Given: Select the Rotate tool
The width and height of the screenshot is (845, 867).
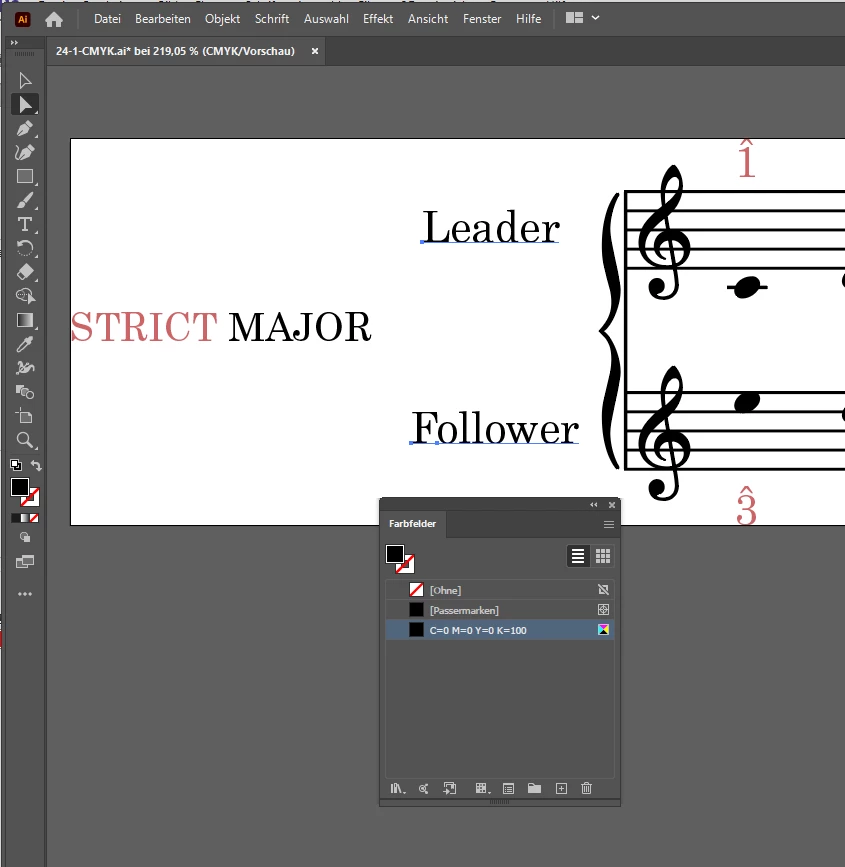Looking at the screenshot, I should (x=25, y=248).
